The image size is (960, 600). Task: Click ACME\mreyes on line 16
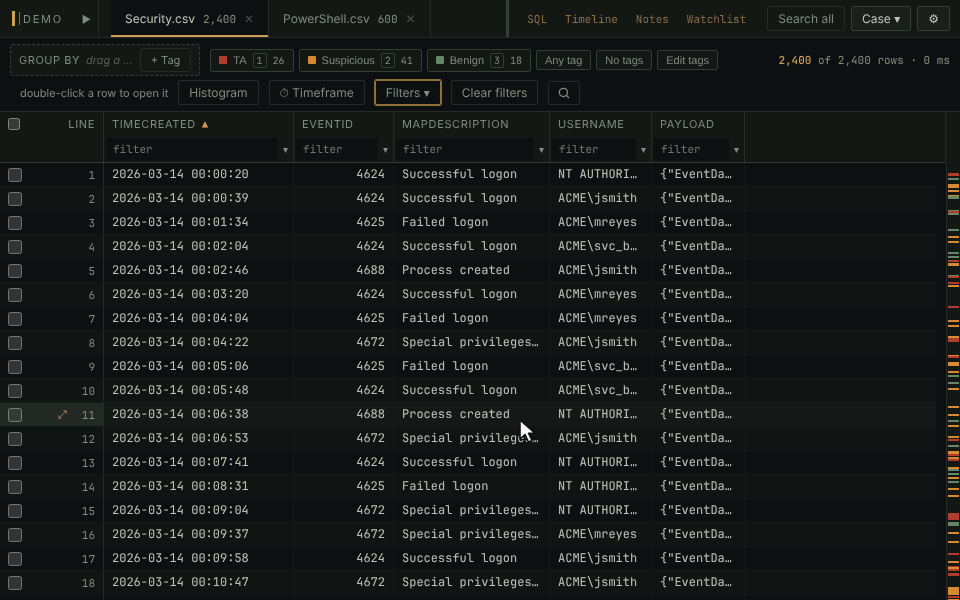(x=598, y=534)
